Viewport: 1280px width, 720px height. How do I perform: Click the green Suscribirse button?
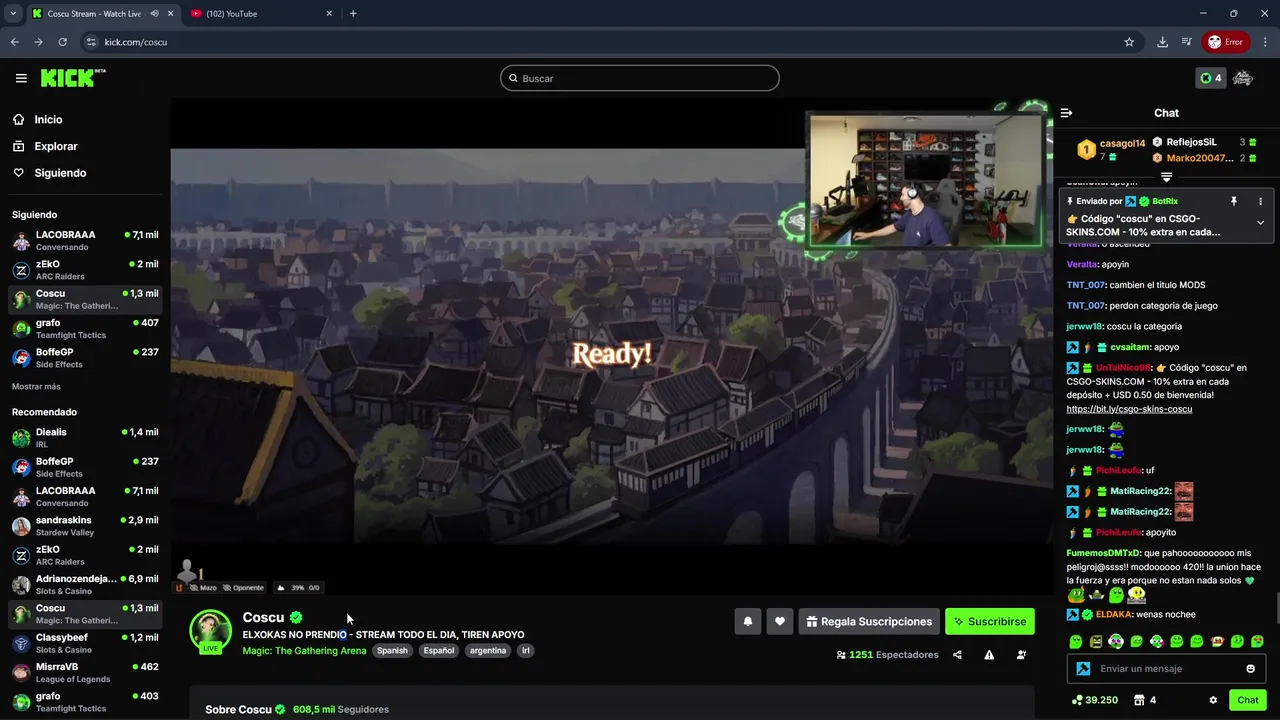click(x=990, y=621)
